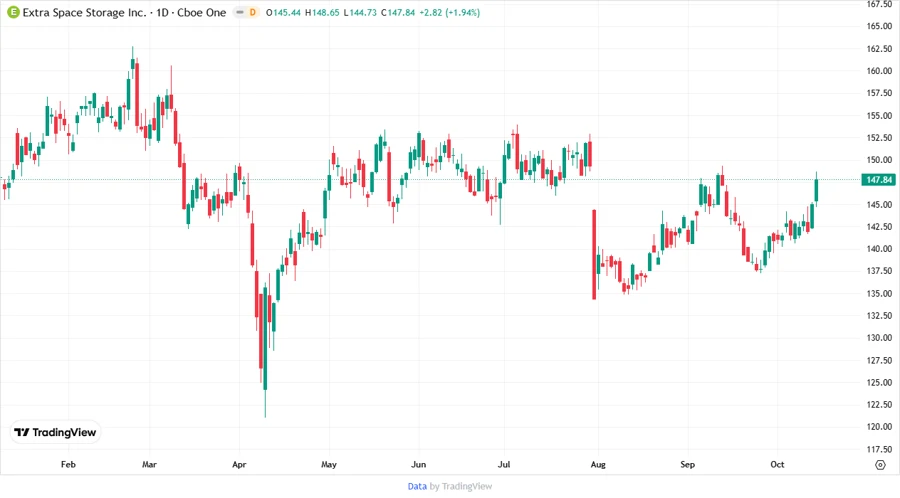Click the 120.00 price axis label
This screenshot has width=900, height=498.
(879, 426)
